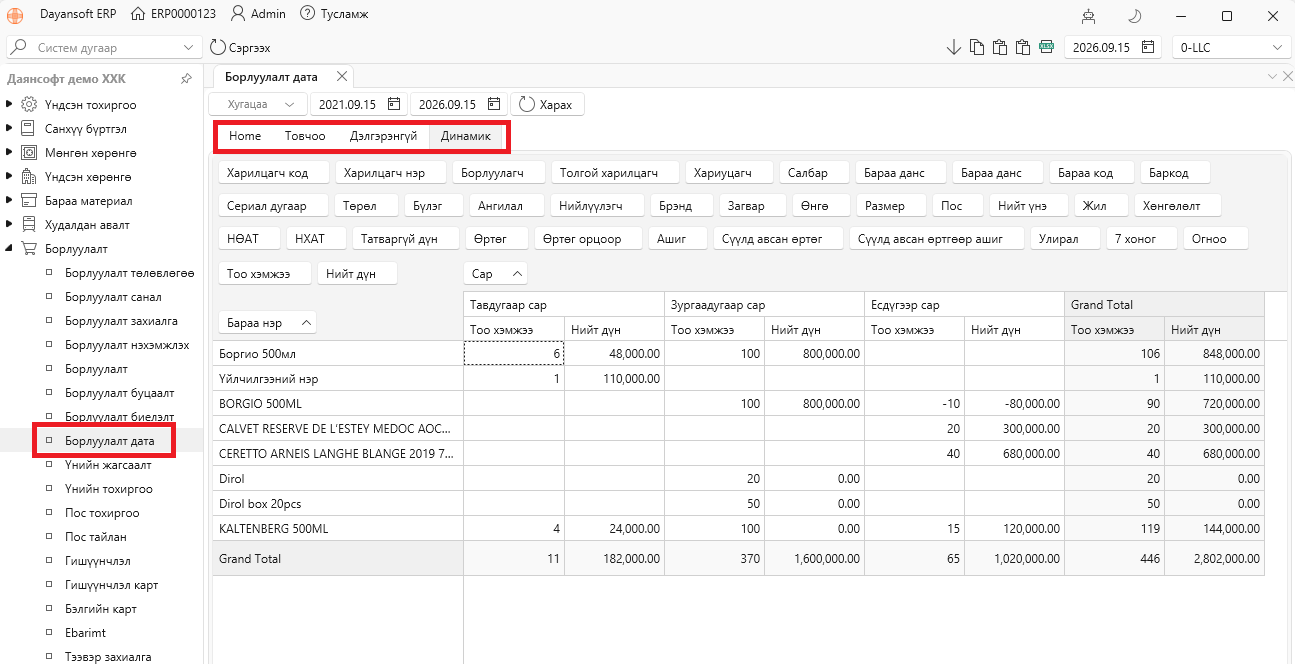Select the Хөнгөлөлт field button
The height and width of the screenshot is (664, 1295).
pos(1180,206)
